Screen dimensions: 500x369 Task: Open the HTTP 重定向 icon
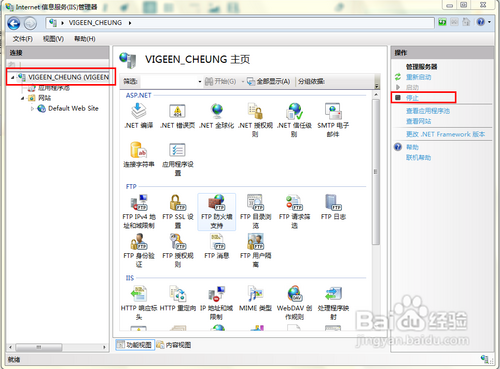pos(178,298)
